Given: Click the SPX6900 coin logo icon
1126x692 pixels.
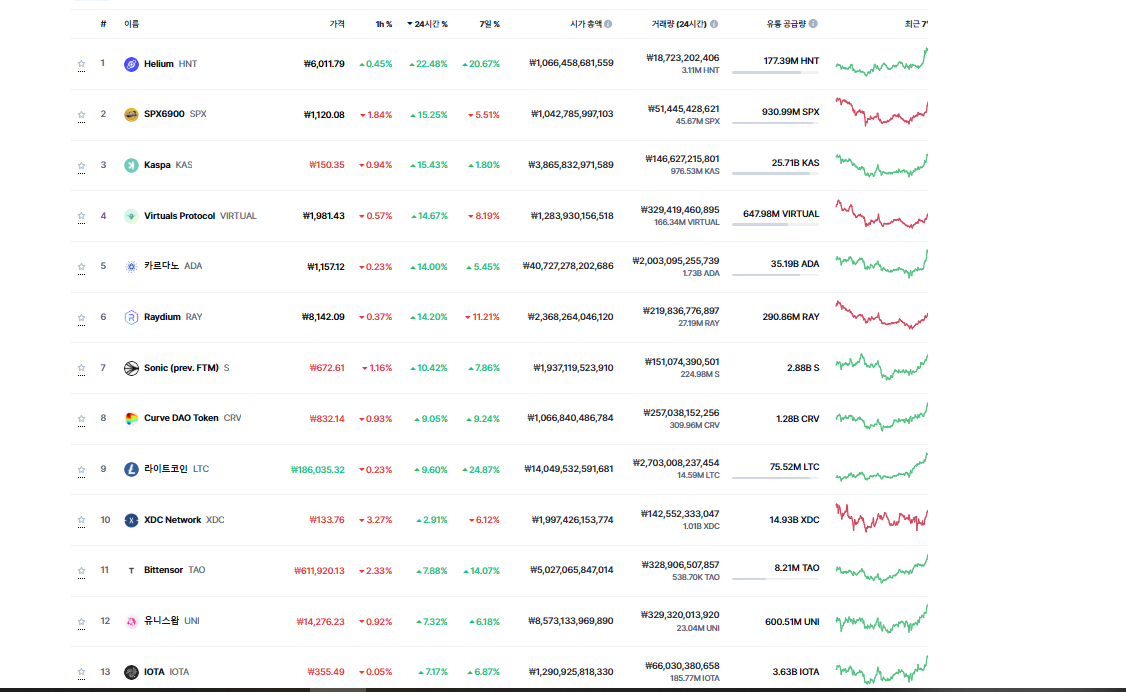Looking at the screenshot, I should 131,115.
